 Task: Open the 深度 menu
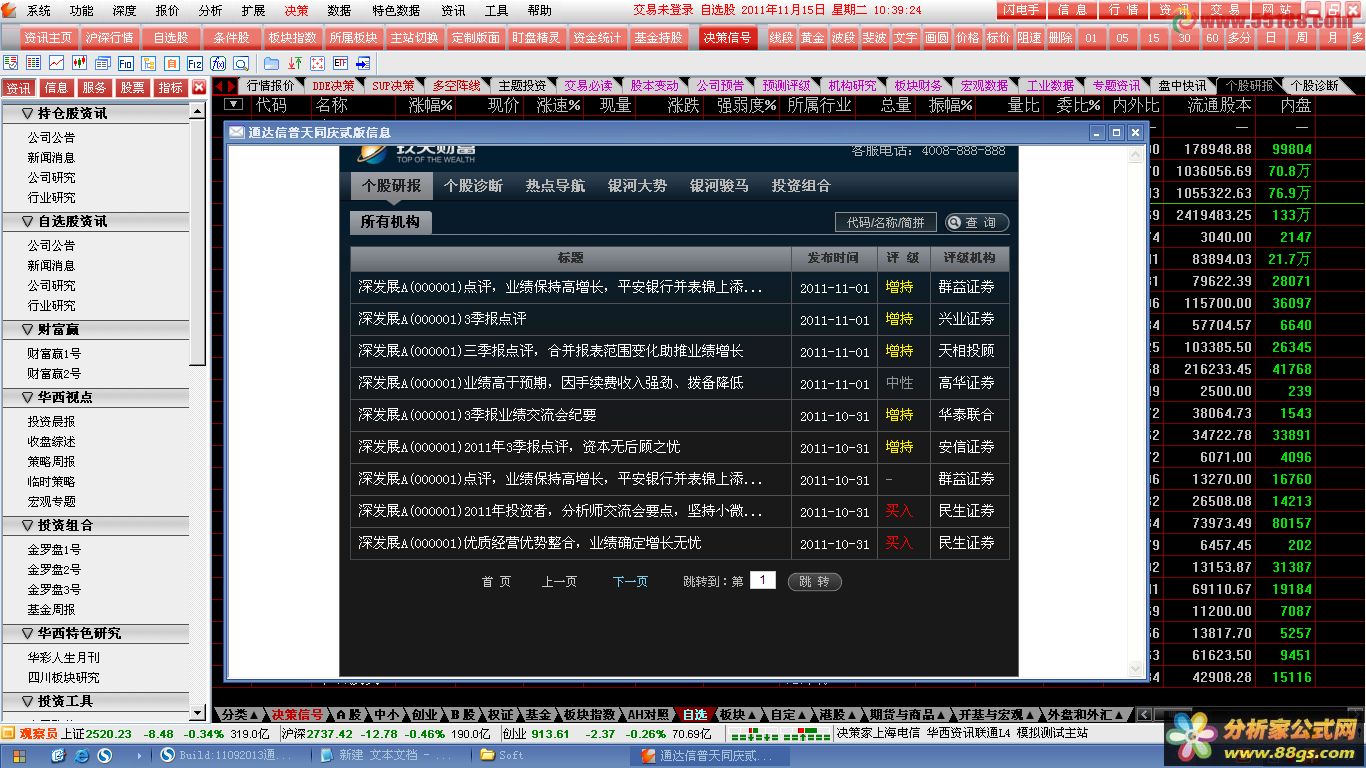124,10
